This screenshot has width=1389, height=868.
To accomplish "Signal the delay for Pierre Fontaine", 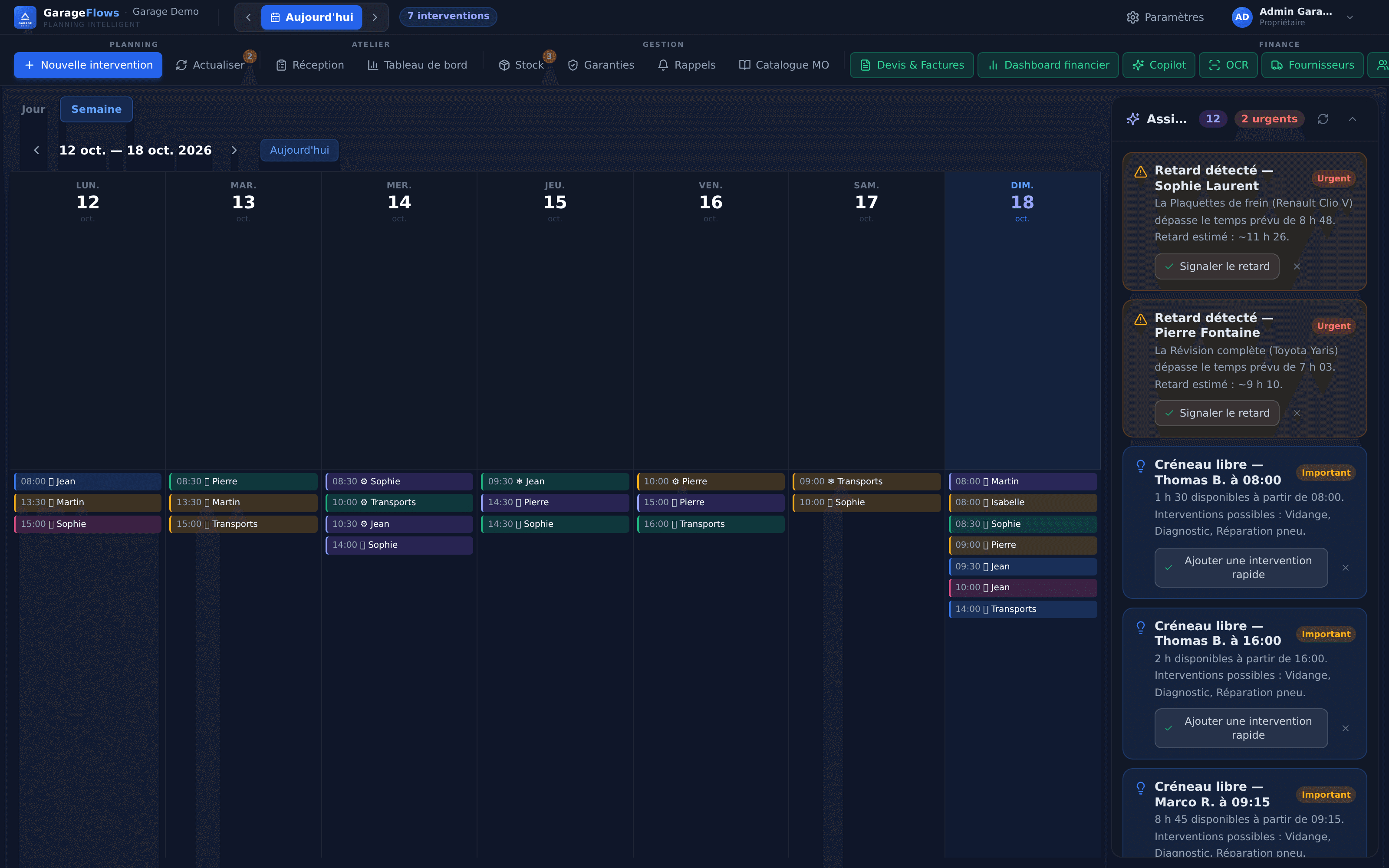I will pyautogui.click(x=1217, y=413).
